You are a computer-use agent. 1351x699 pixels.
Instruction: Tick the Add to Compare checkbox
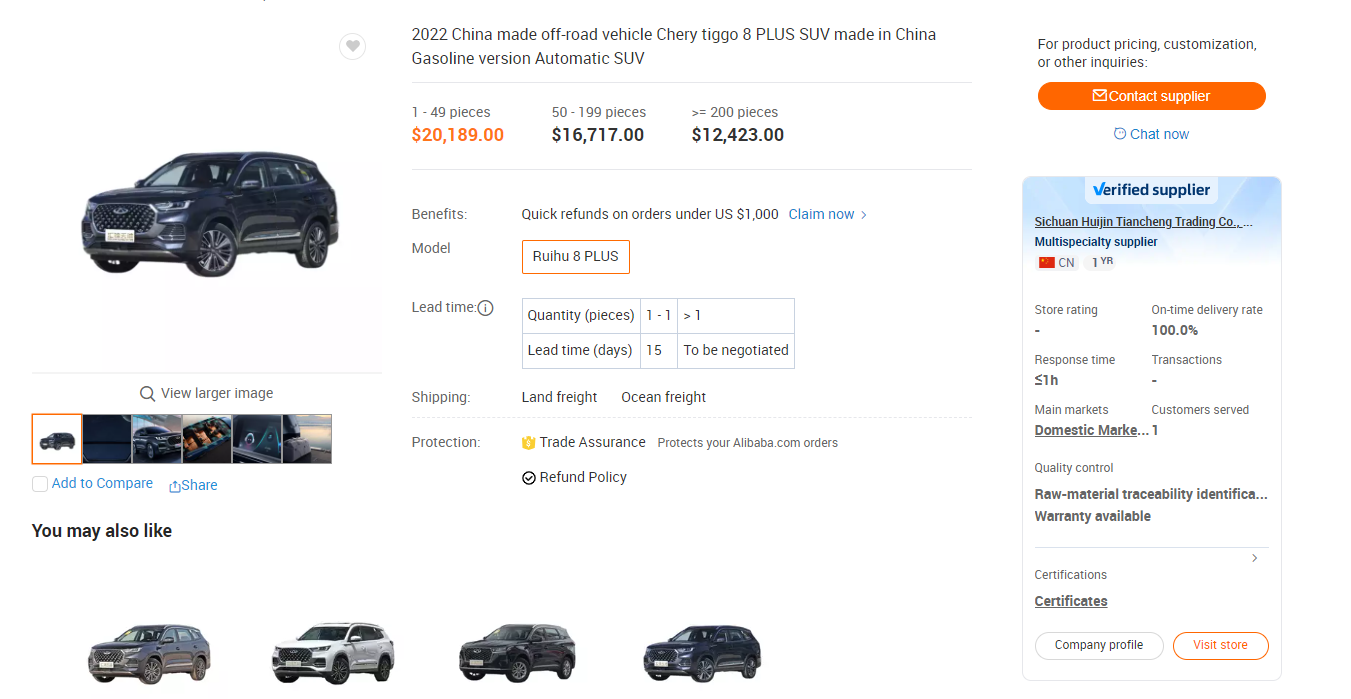pyautogui.click(x=40, y=484)
